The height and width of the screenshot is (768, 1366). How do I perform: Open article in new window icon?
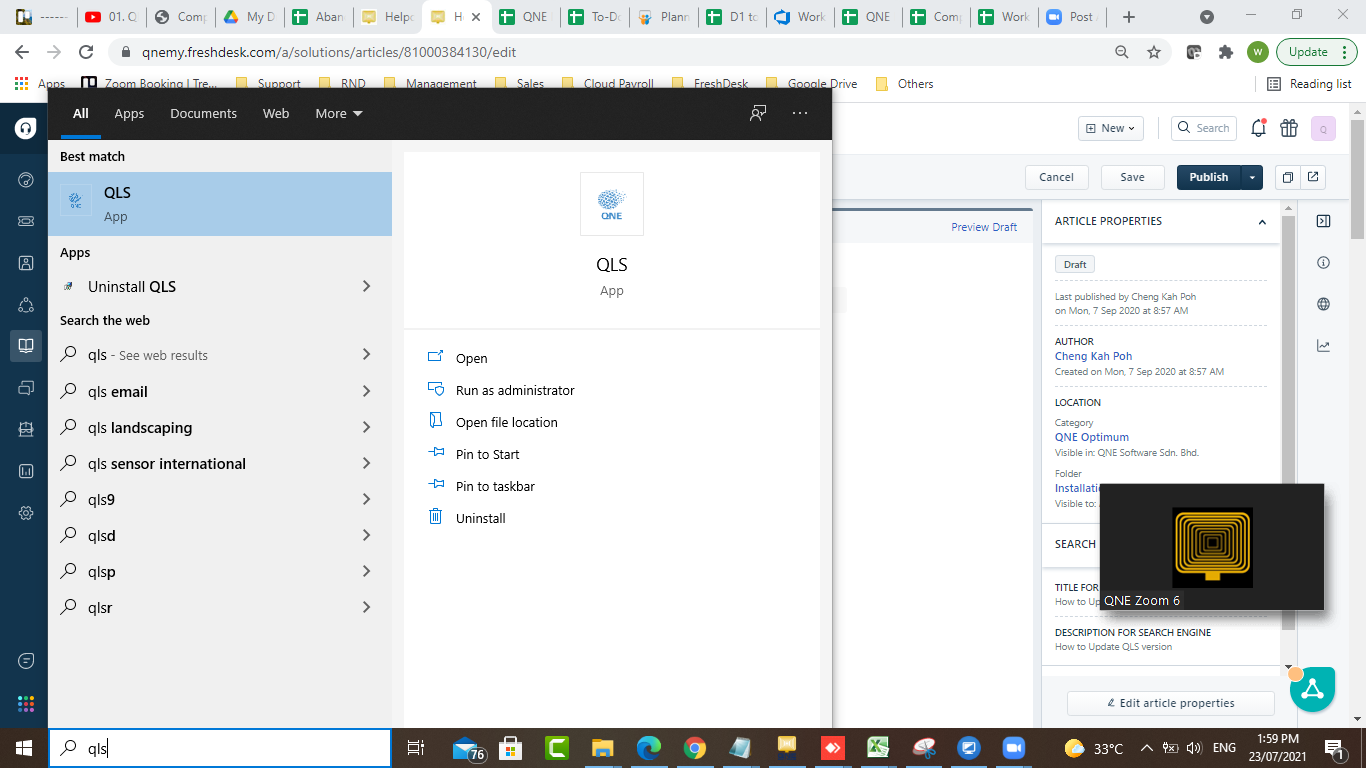pyautogui.click(x=1313, y=177)
